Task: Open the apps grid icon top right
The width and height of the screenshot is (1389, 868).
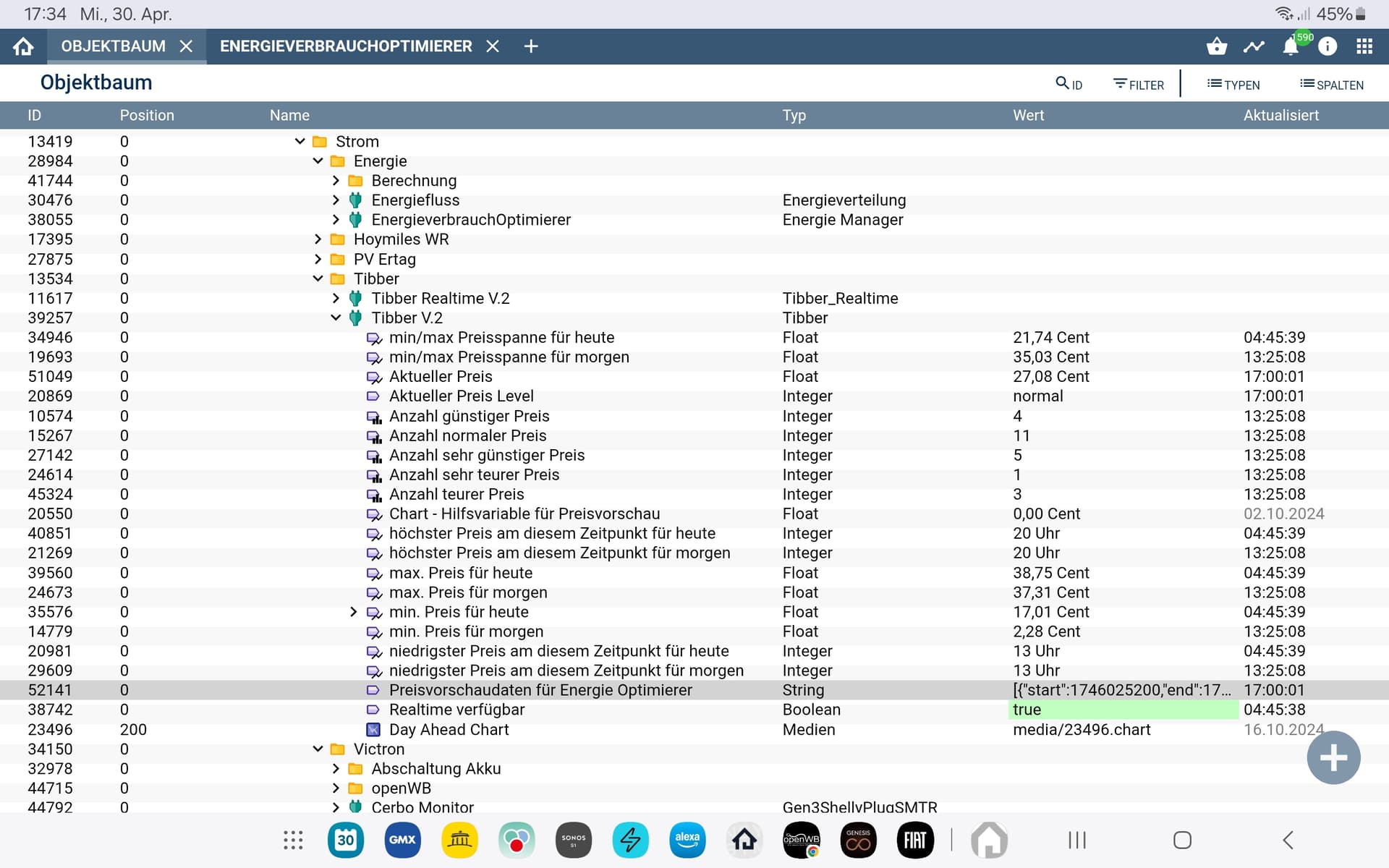Action: pos(1364,46)
